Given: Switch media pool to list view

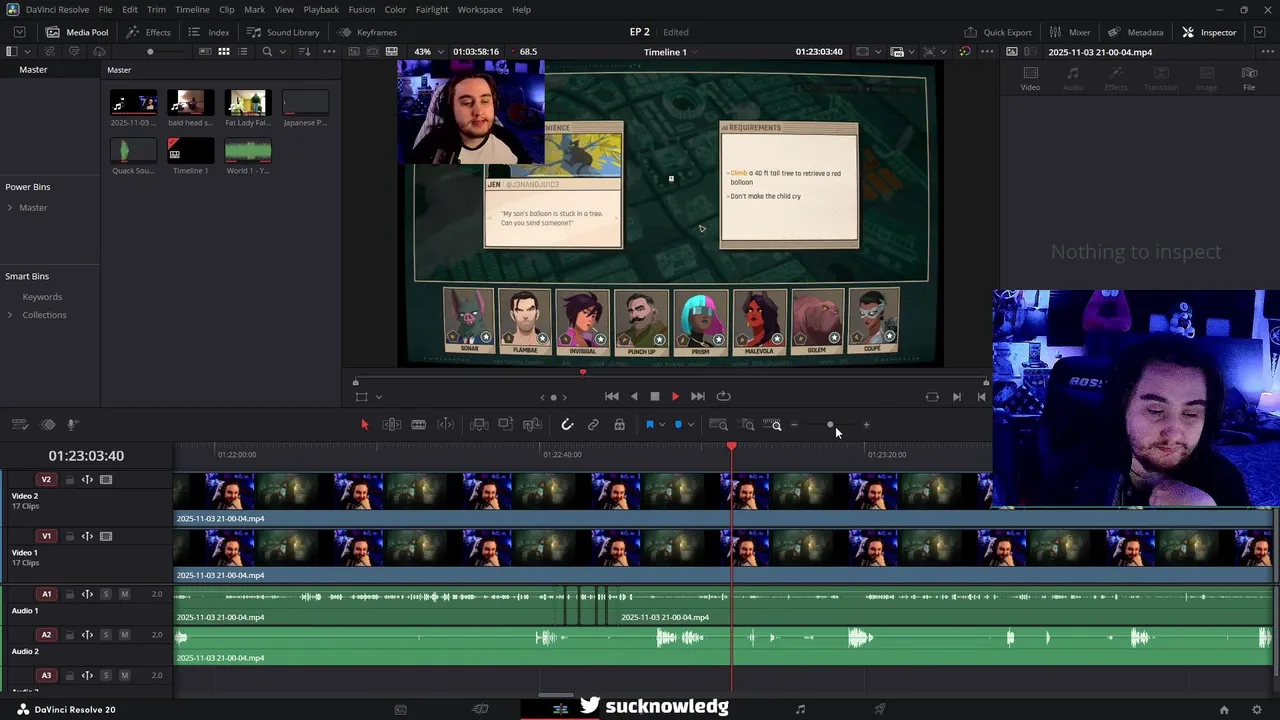Looking at the screenshot, I should 245,52.
